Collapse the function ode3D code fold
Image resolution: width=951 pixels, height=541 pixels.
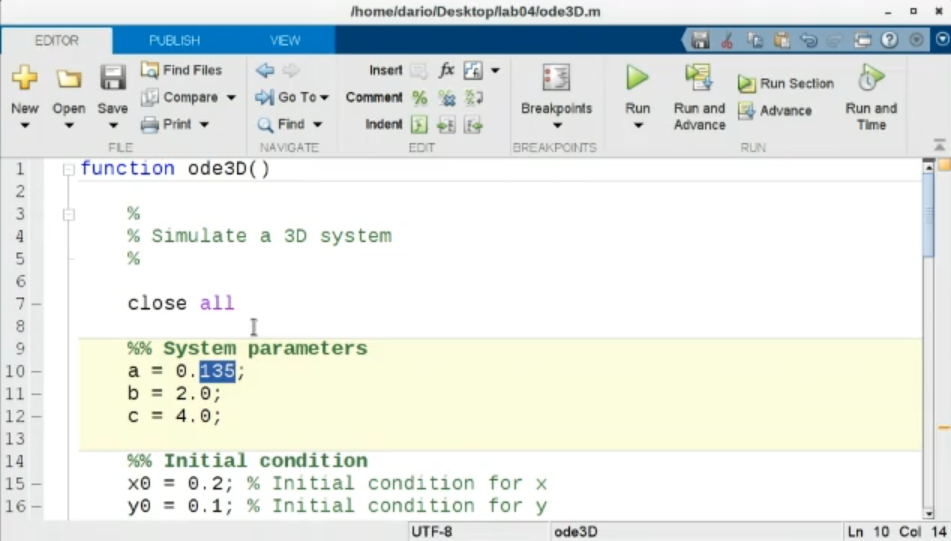coord(68,169)
